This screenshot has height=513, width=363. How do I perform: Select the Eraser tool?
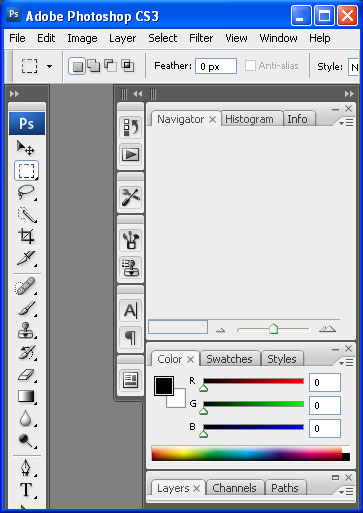[x=26, y=375]
